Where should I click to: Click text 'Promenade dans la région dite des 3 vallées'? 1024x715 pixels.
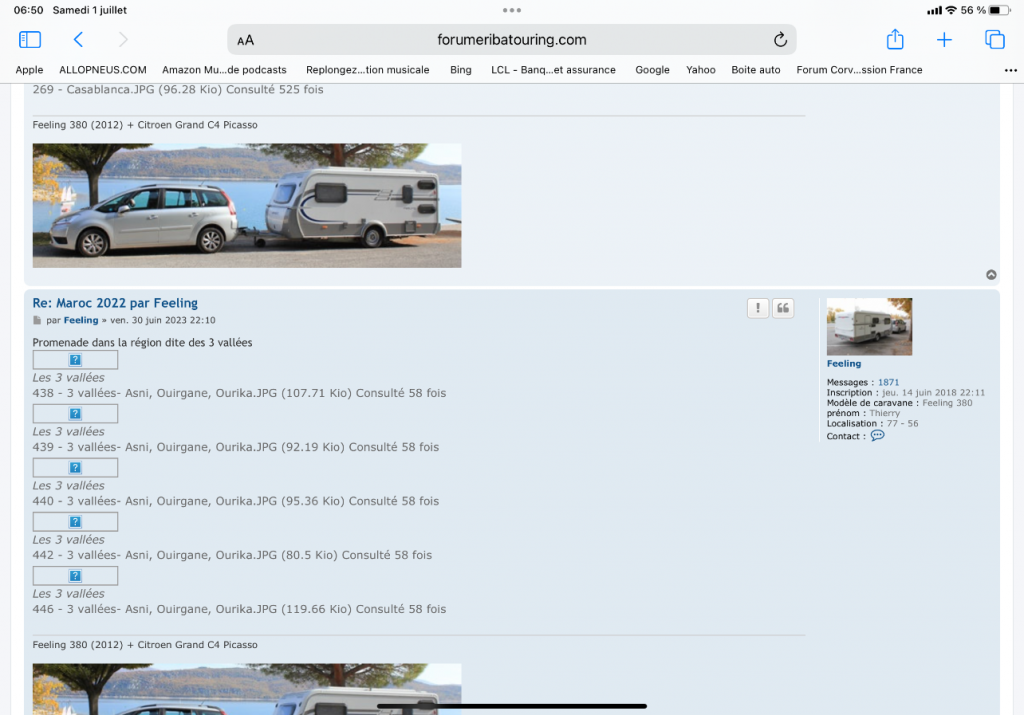coord(142,343)
